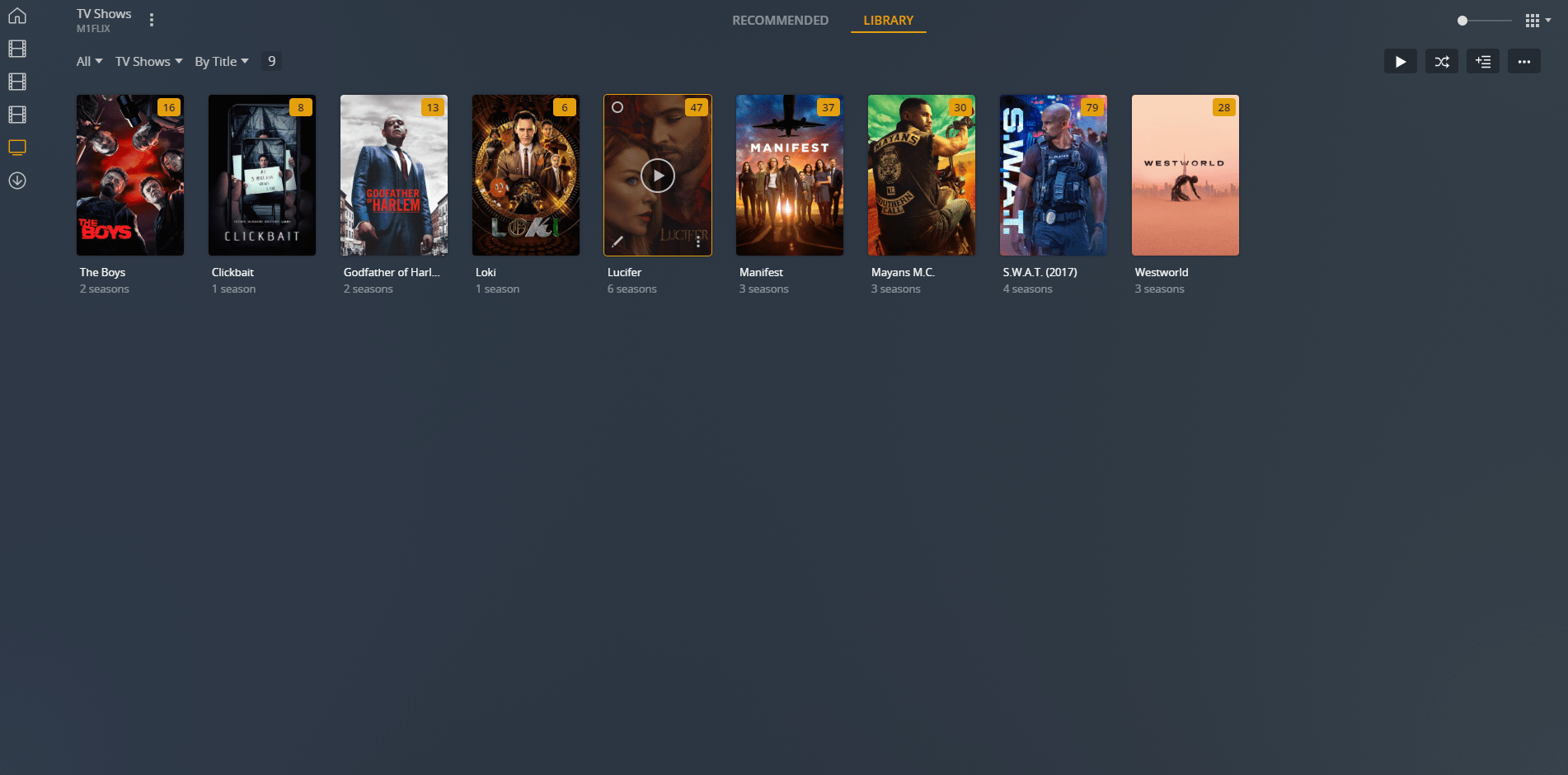Click S.W.A.T.'s '4 seasons' text
1568x775 pixels.
(x=1028, y=289)
